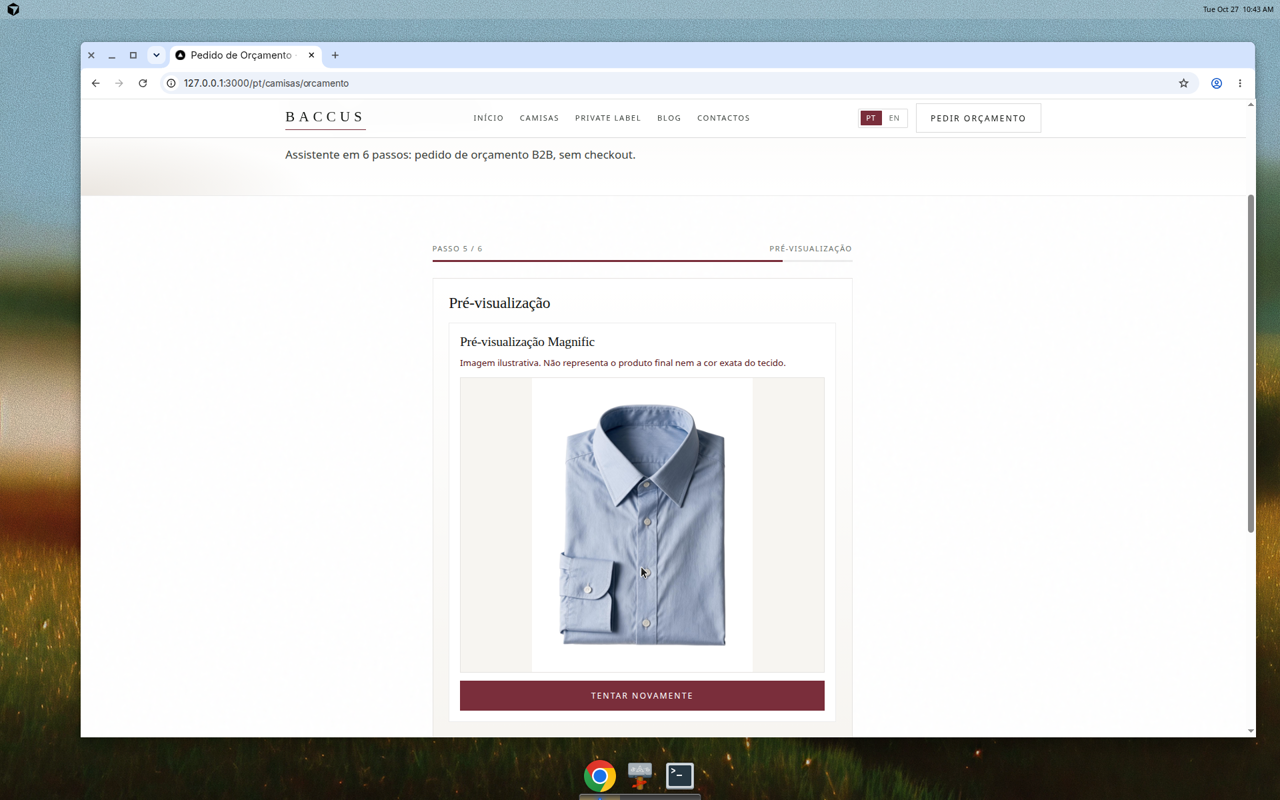Viewport: 1280px width, 800px height.
Task: Click the 'Assistente em 6 passos' description text
Action: click(460, 155)
